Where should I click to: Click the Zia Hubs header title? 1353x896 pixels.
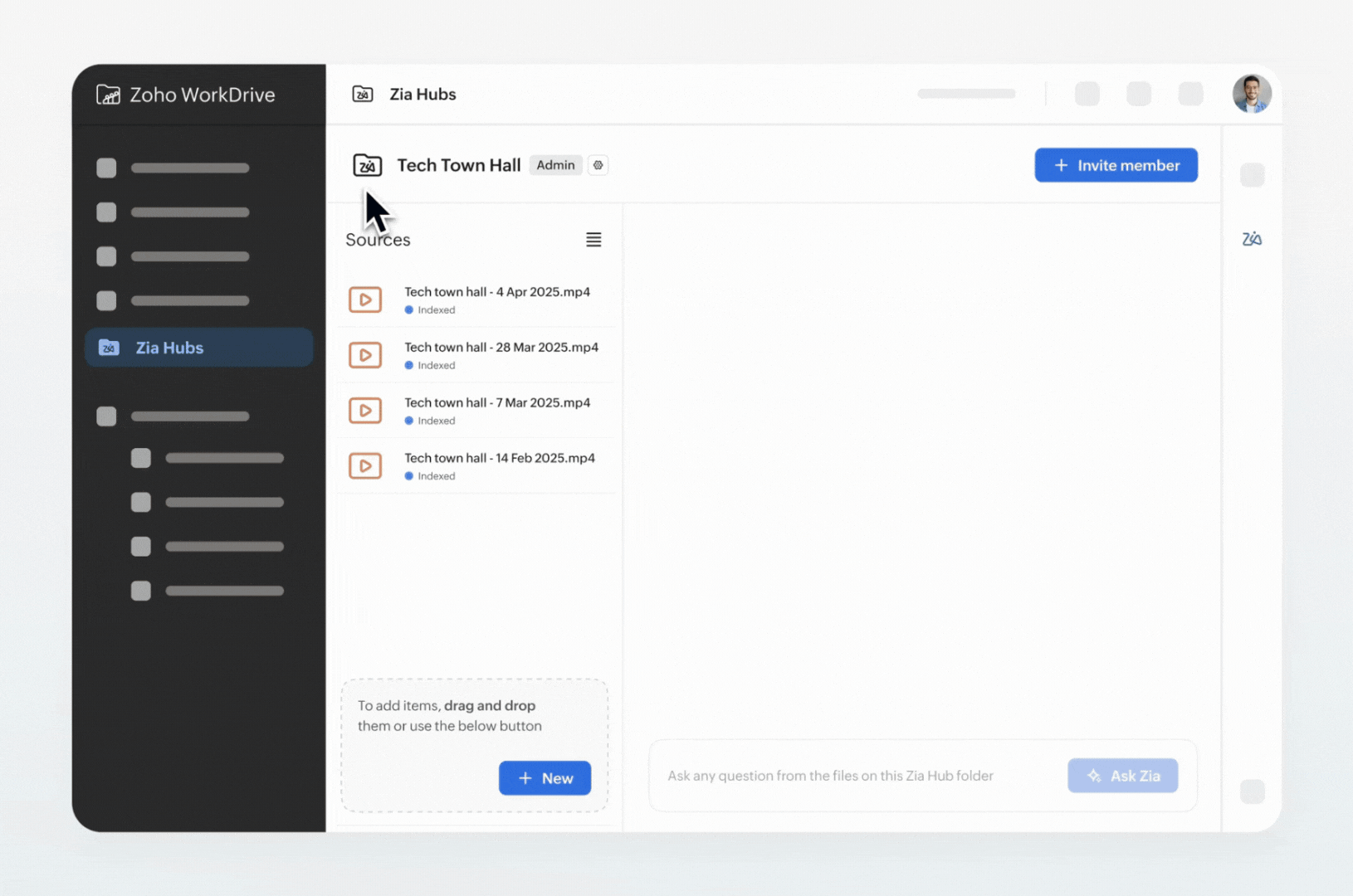[x=423, y=94]
